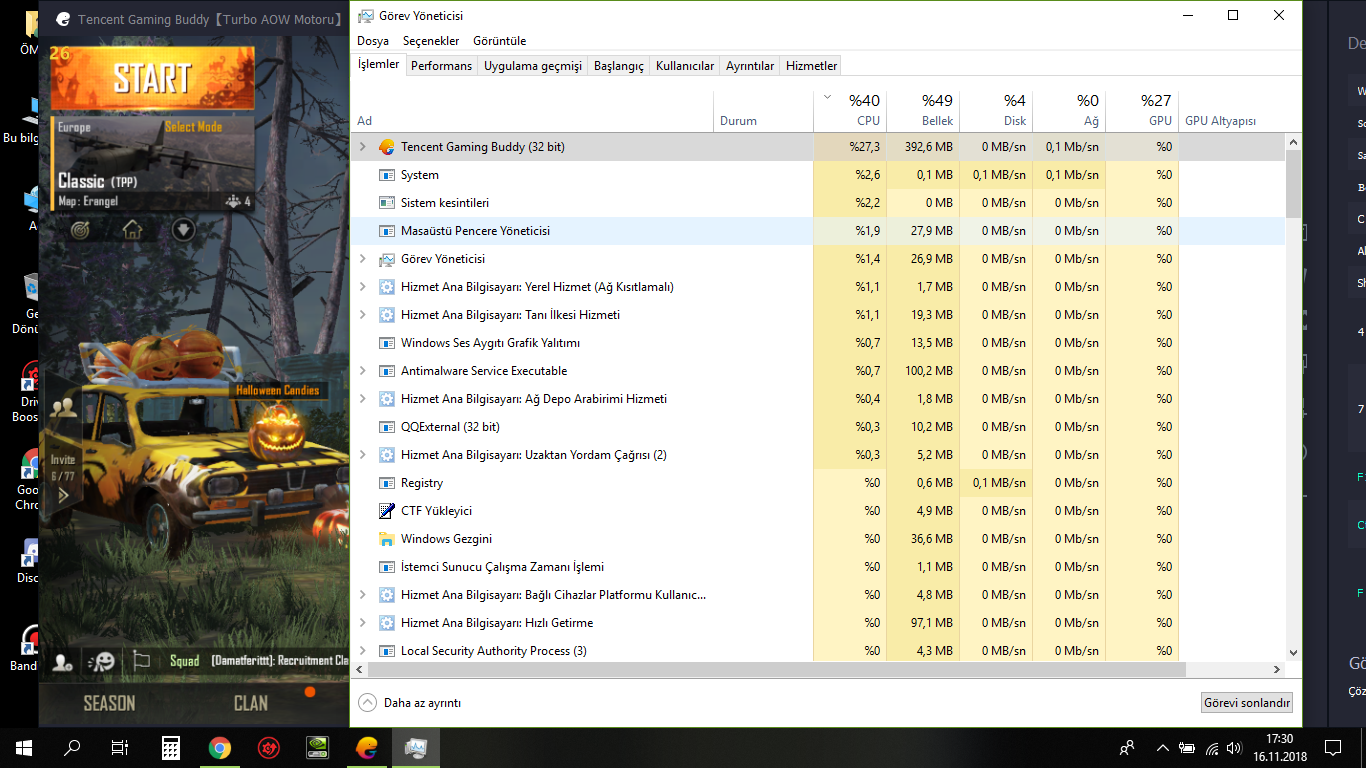
Task: Switch to the Performans tab
Action: tap(441, 66)
